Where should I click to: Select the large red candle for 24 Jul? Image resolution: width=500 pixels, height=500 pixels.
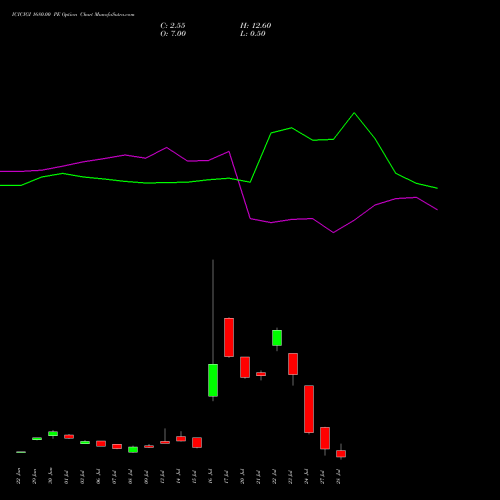click(x=309, y=409)
